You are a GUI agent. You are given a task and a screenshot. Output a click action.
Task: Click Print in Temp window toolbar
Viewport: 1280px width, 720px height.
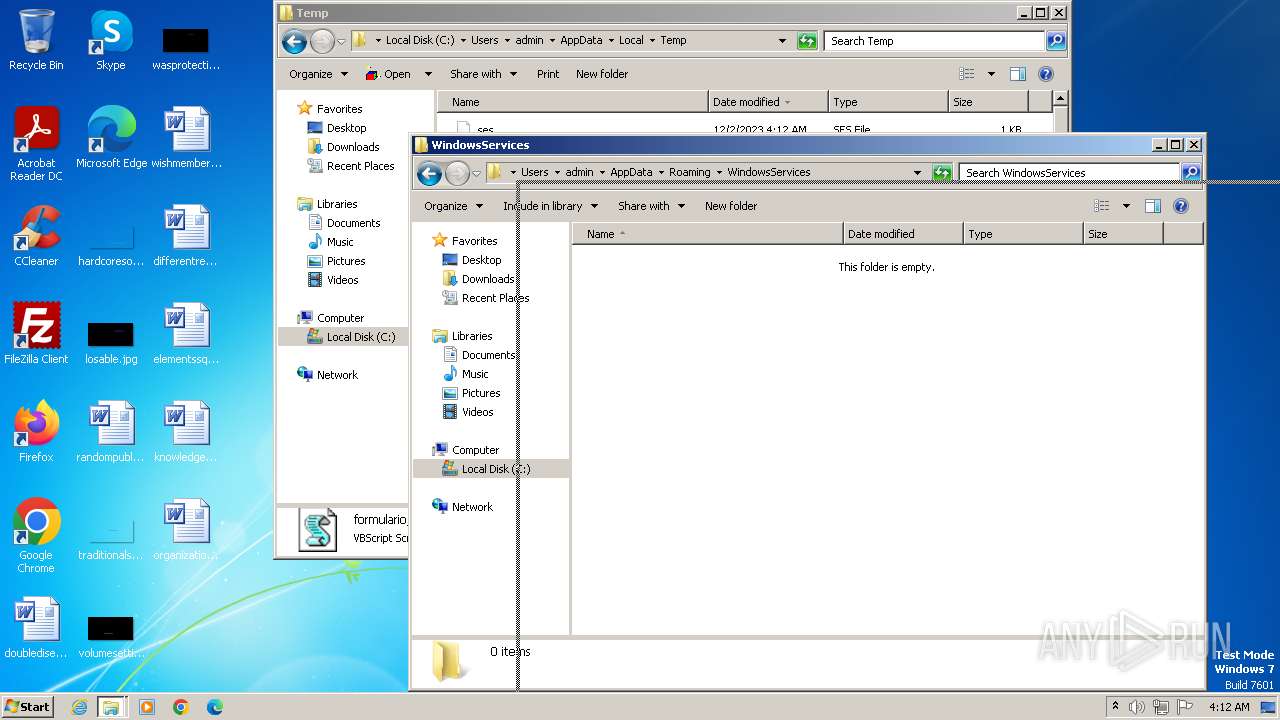548,74
